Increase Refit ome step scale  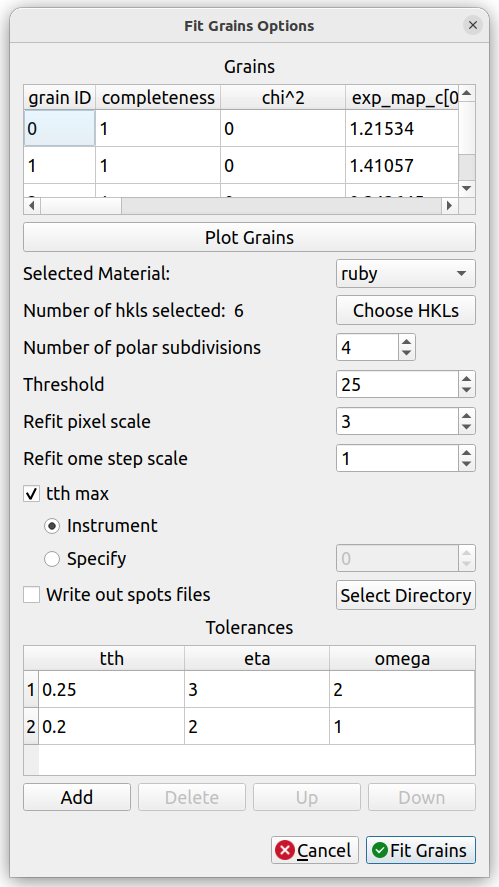pos(466,452)
